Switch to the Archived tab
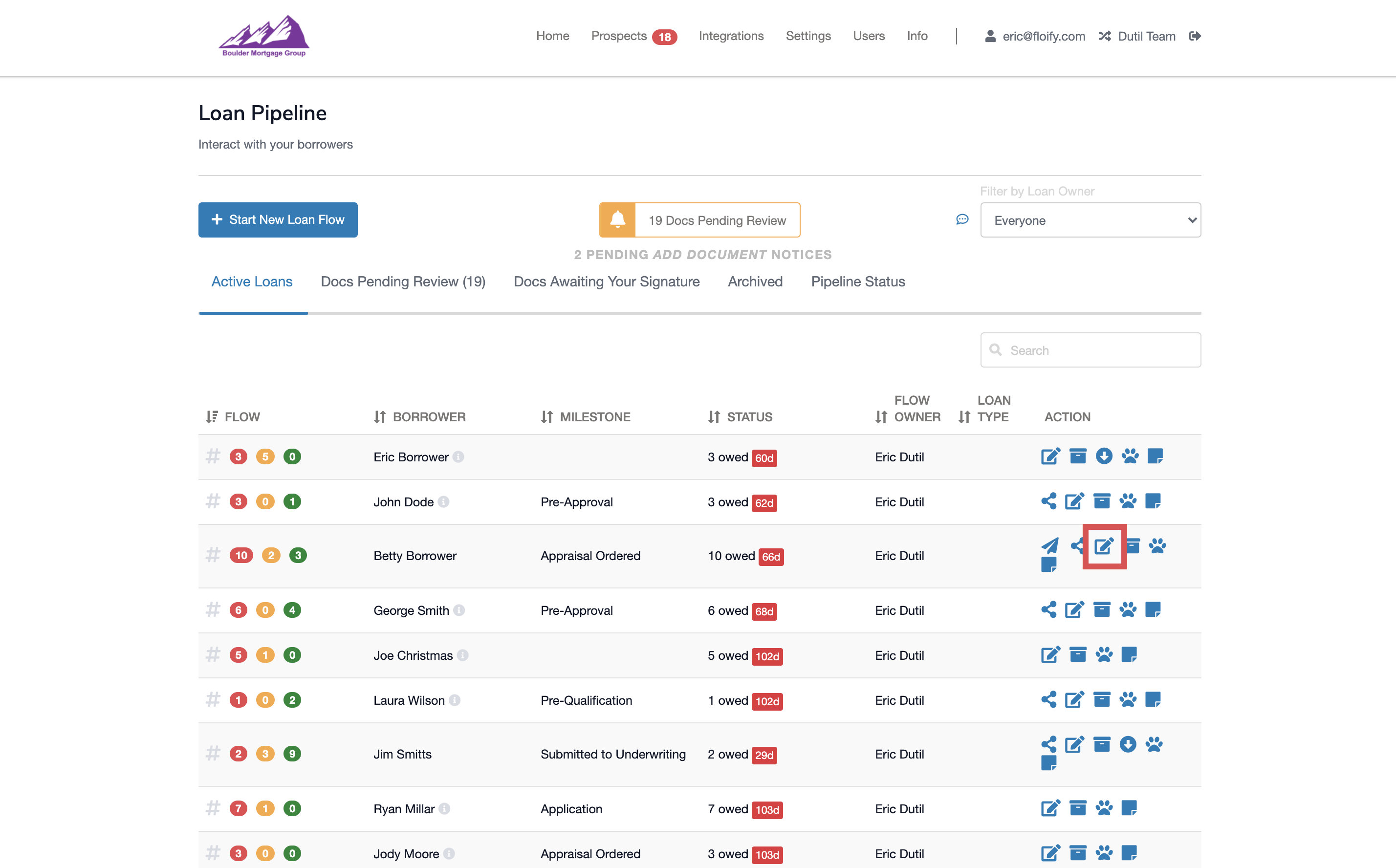Viewport: 1396px width, 868px height. [755, 282]
